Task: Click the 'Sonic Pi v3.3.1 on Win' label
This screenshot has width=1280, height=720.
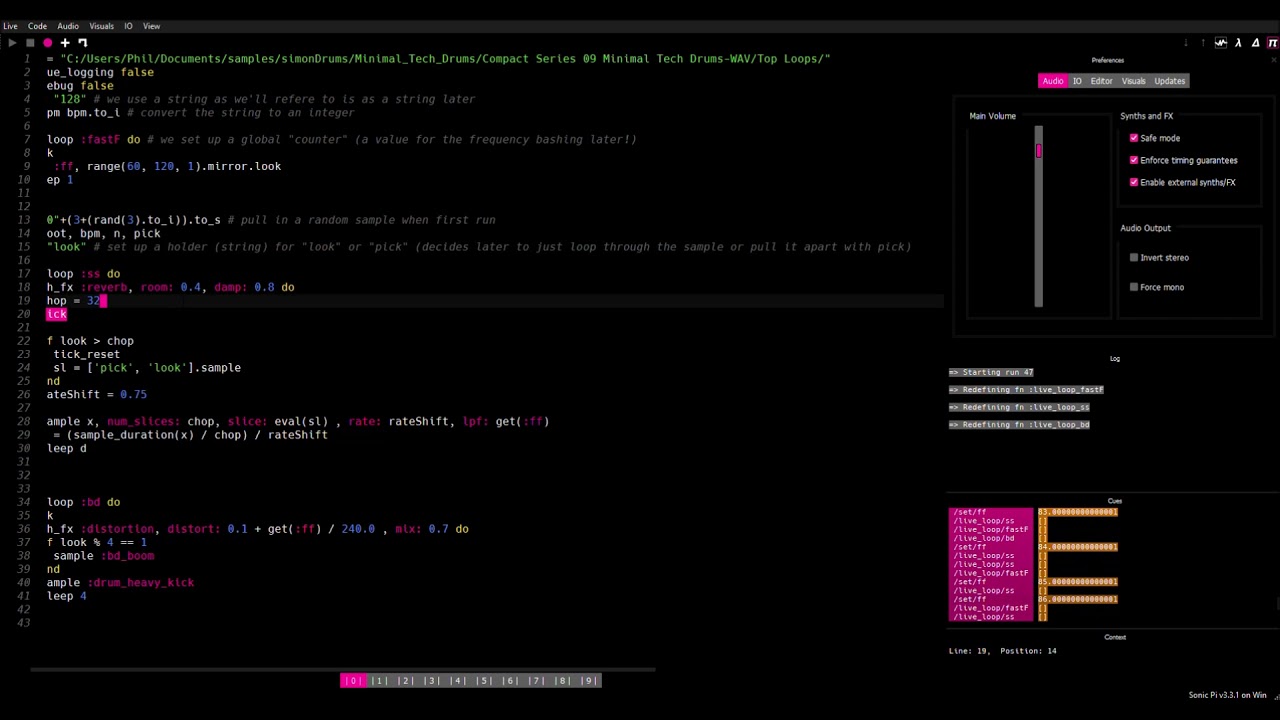Action: (x=1227, y=695)
